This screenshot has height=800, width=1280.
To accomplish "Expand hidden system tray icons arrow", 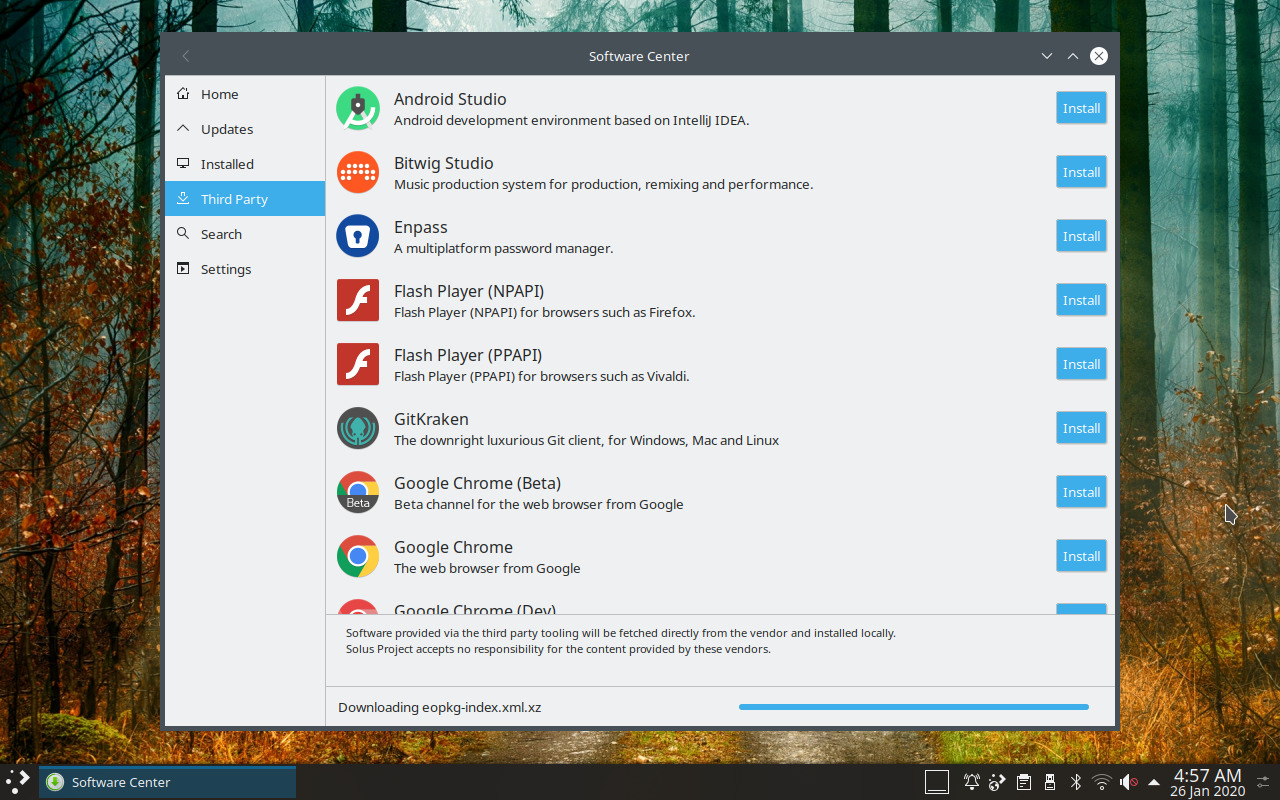I will [1154, 782].
